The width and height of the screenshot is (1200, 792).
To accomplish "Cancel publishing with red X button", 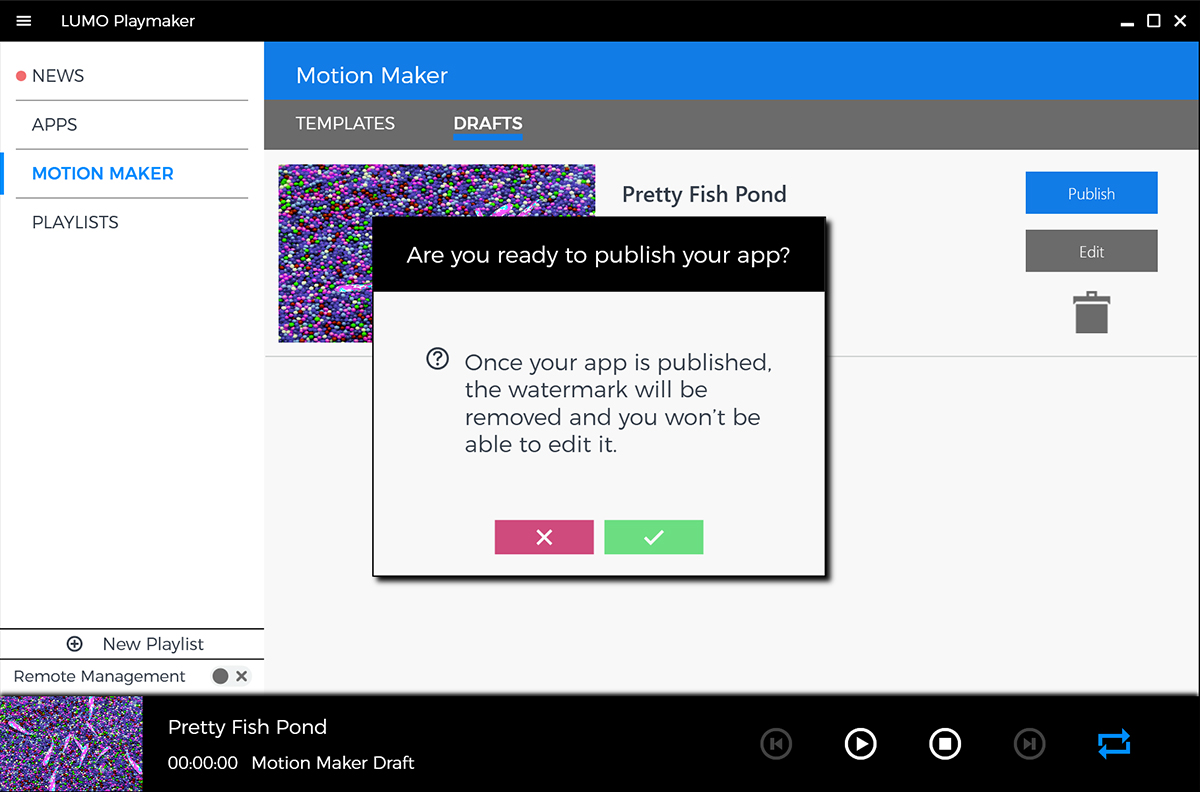I will [544, 537].
